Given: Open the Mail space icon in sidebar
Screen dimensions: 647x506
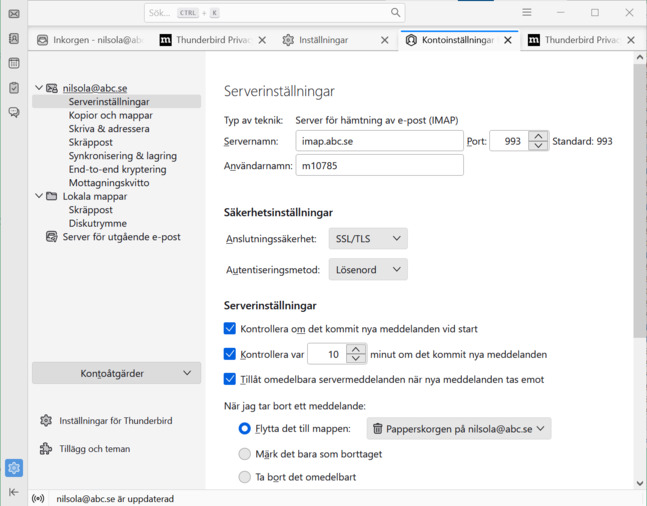Looking at the screenshot, I should click(14, 14).
